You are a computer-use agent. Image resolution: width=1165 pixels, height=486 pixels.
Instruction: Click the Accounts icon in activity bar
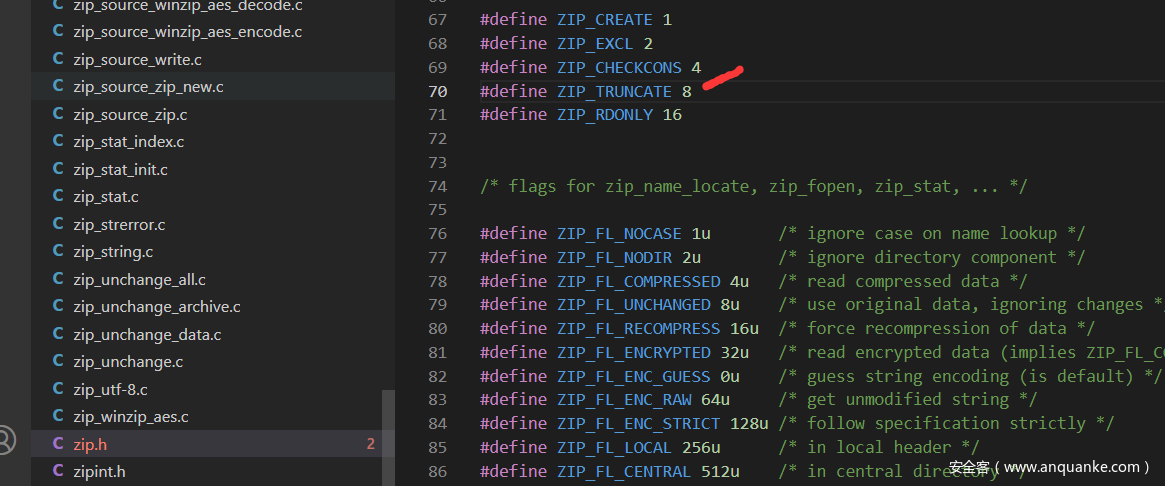[8, 440]
